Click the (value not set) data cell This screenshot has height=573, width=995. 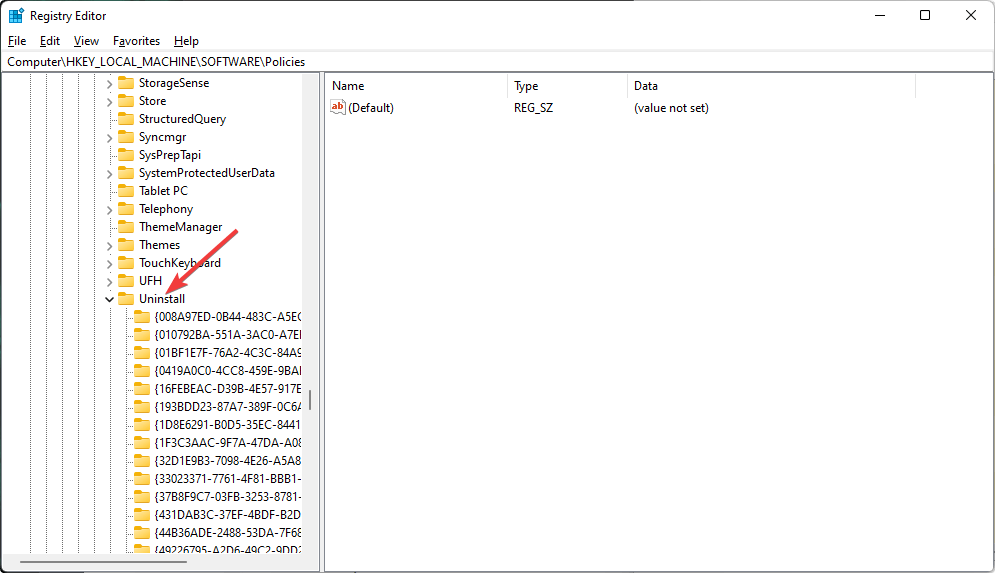click(x=671, y=108)
